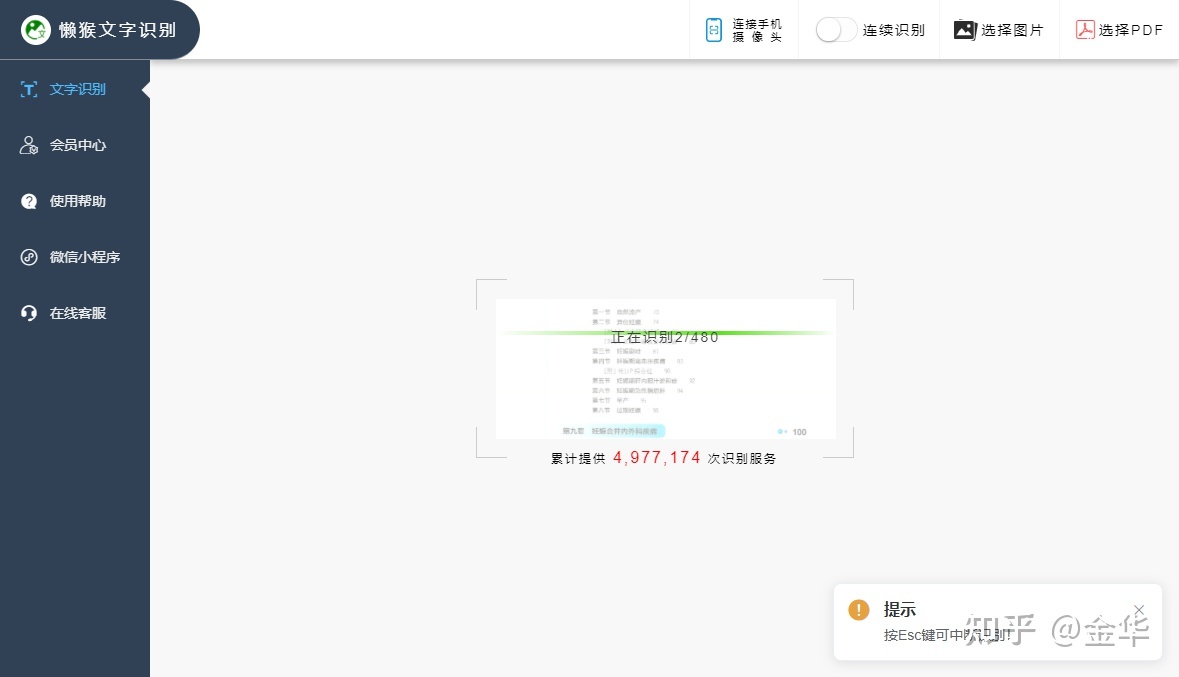Viewport: 1179px width, 677px height.
Task: Click the 在线客服 headset icon
Action: (29, 313)
